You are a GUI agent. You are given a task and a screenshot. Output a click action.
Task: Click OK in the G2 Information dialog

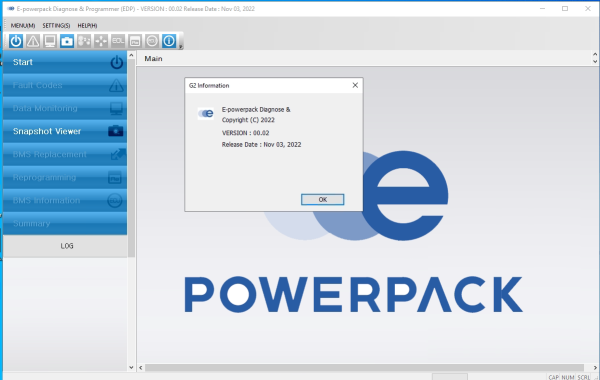[323, 199]
